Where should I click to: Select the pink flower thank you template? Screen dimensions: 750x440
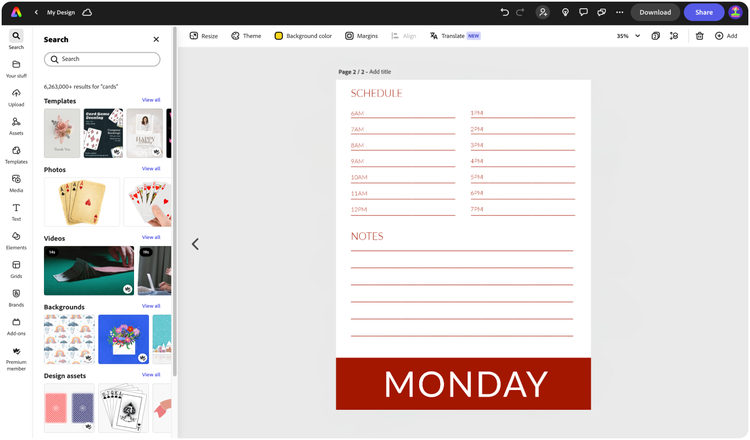point(62,133)
